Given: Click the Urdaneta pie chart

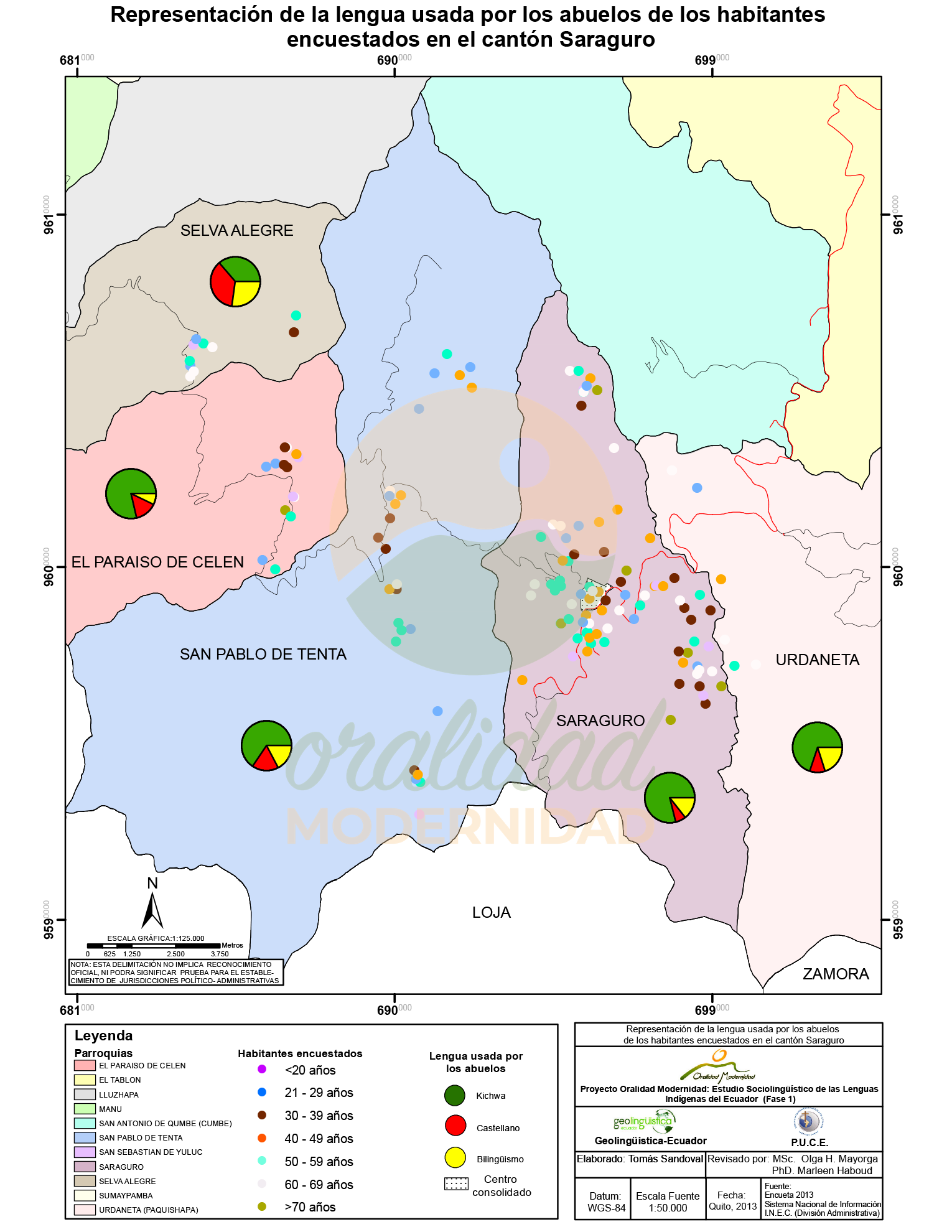Looking at the screenshot, I should tap(817, 747).
